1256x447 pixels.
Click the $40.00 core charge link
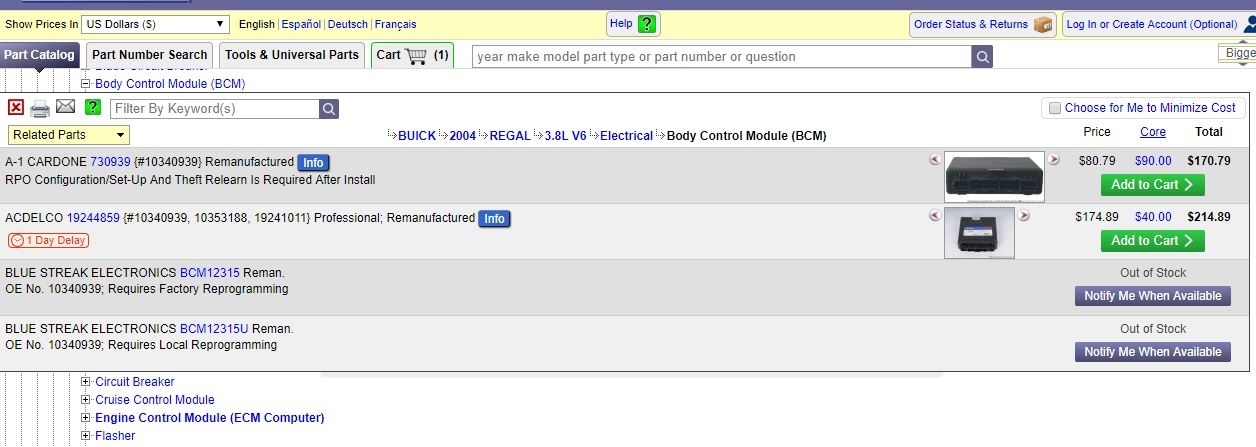point(1153,216)
